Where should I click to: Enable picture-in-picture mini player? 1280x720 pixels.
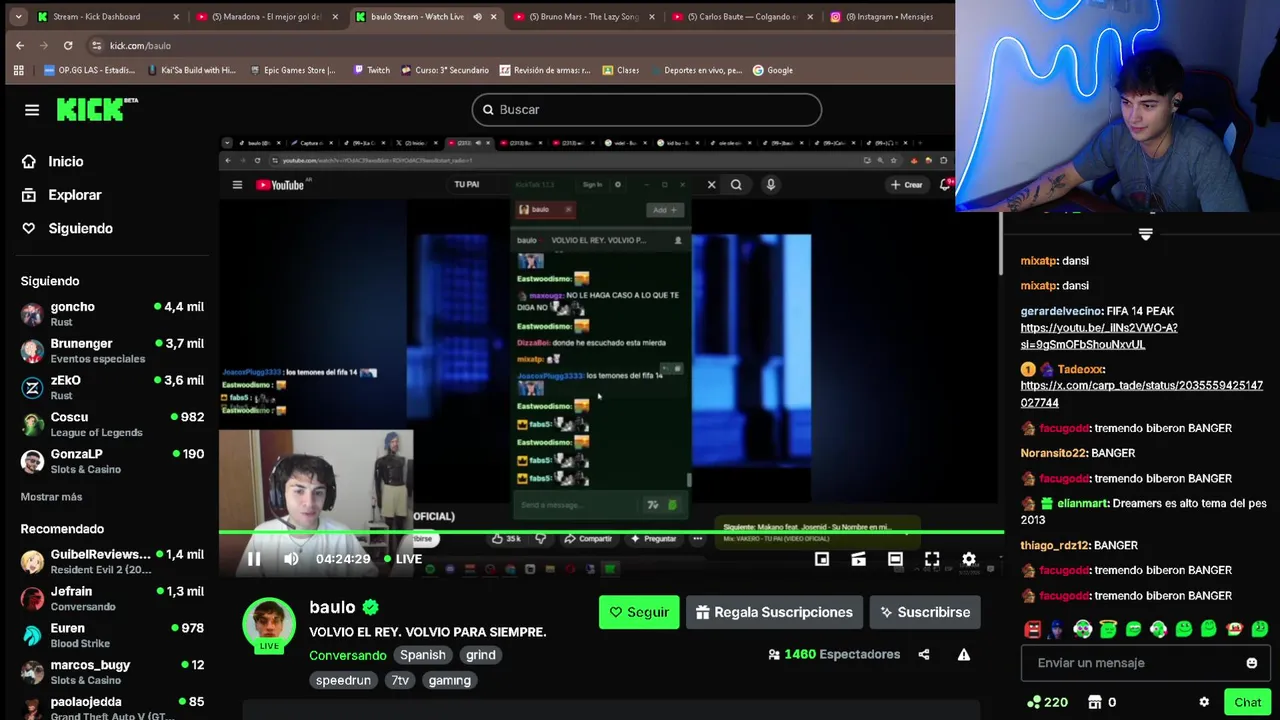(822, 559)
